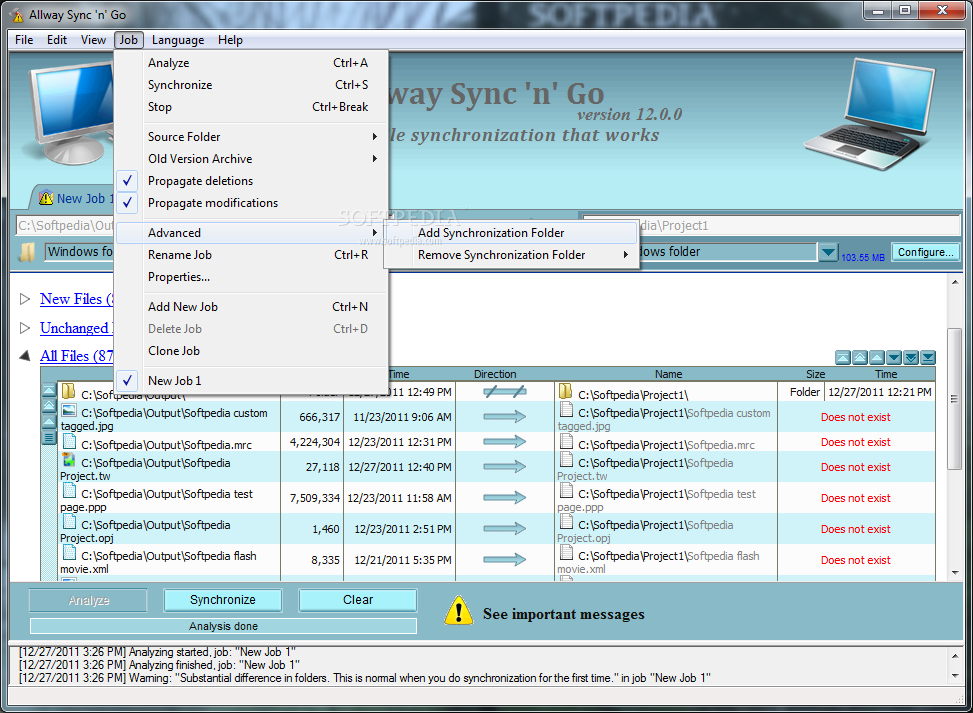Click the right folder path field ending Project1
This screenshot has width=973, height=713.
pos(800,225)
